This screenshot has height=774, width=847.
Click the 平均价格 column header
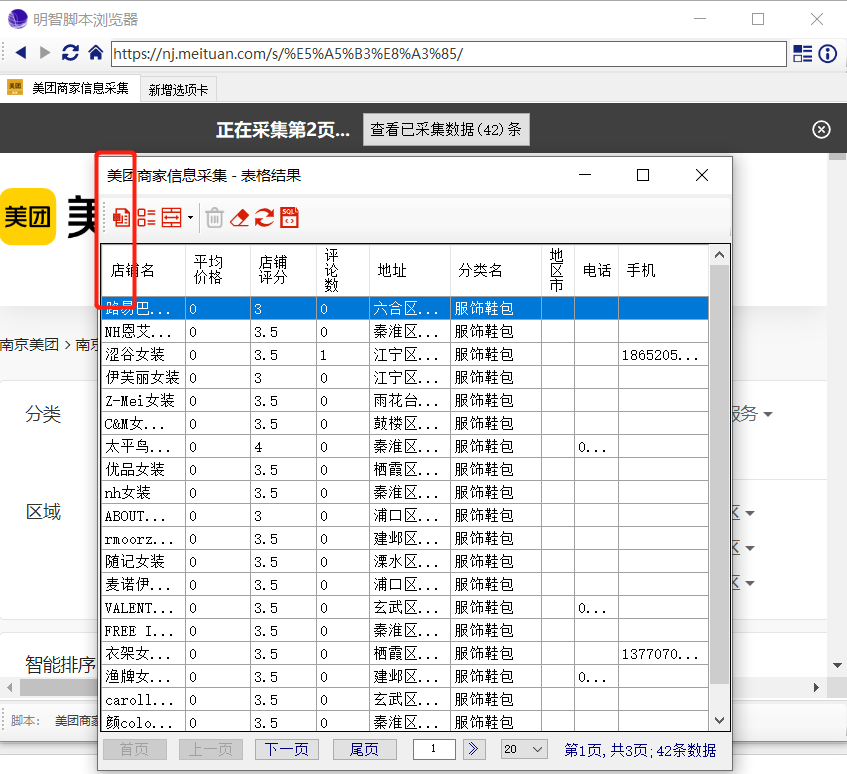[218, 270]
